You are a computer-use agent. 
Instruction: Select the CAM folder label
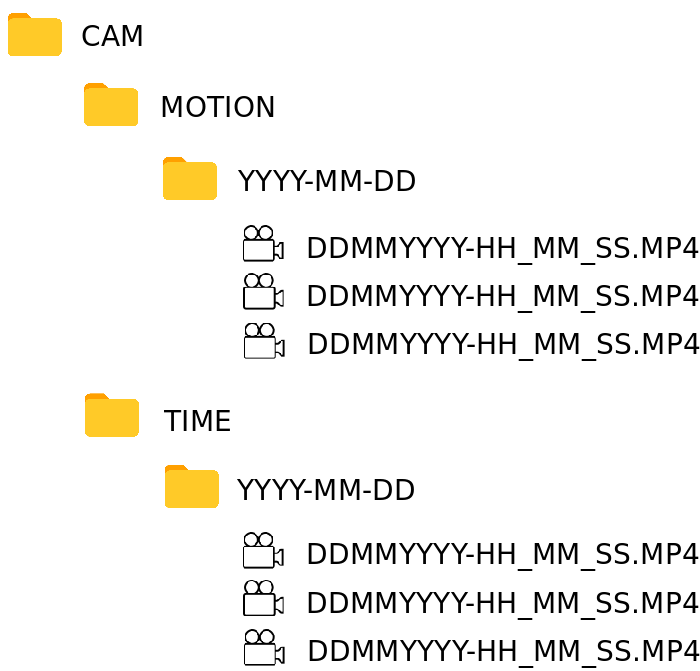click(112, 36)
